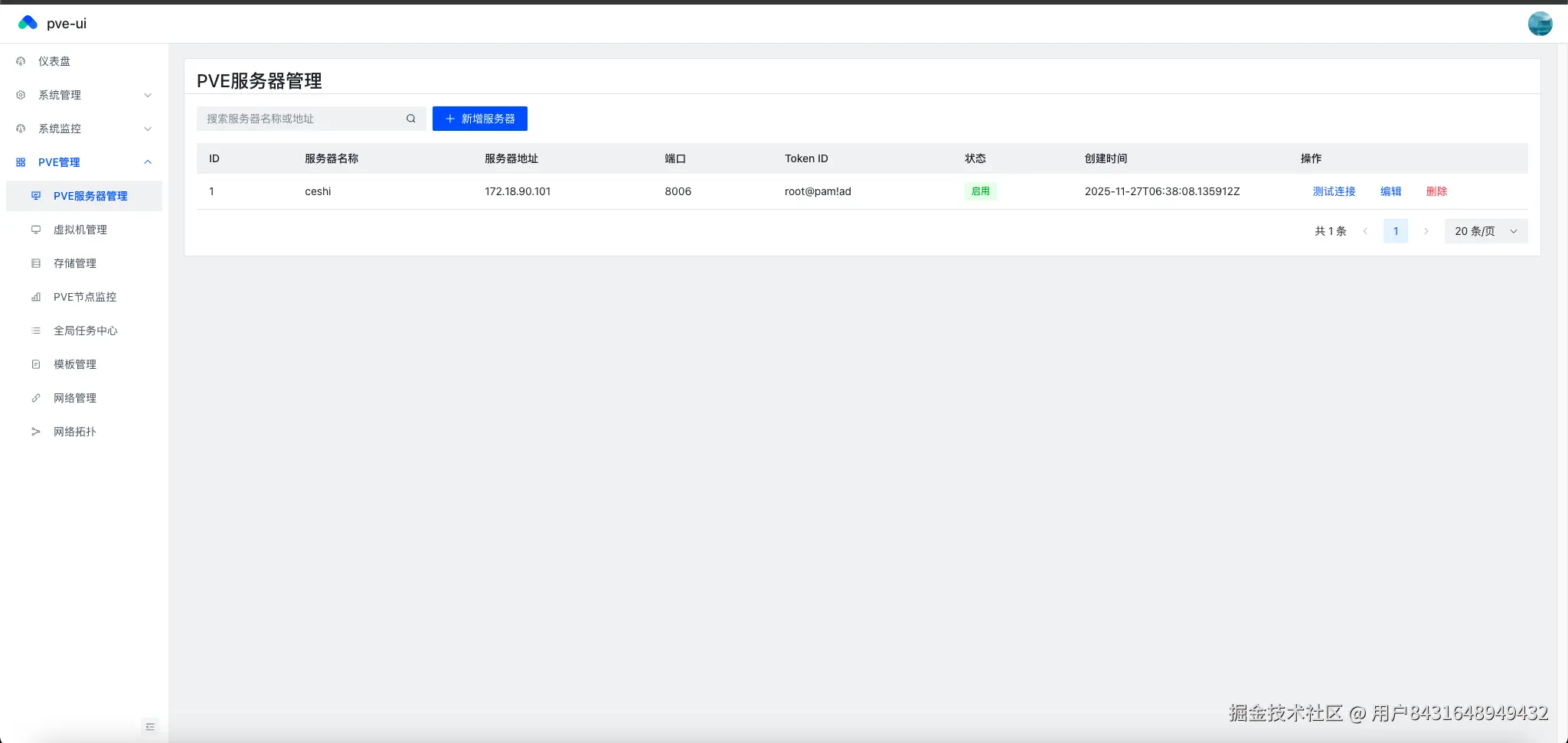
Task: Click the creation time 2025-11-27T06:38:08.135912Z
Action: coord(1162,191)
